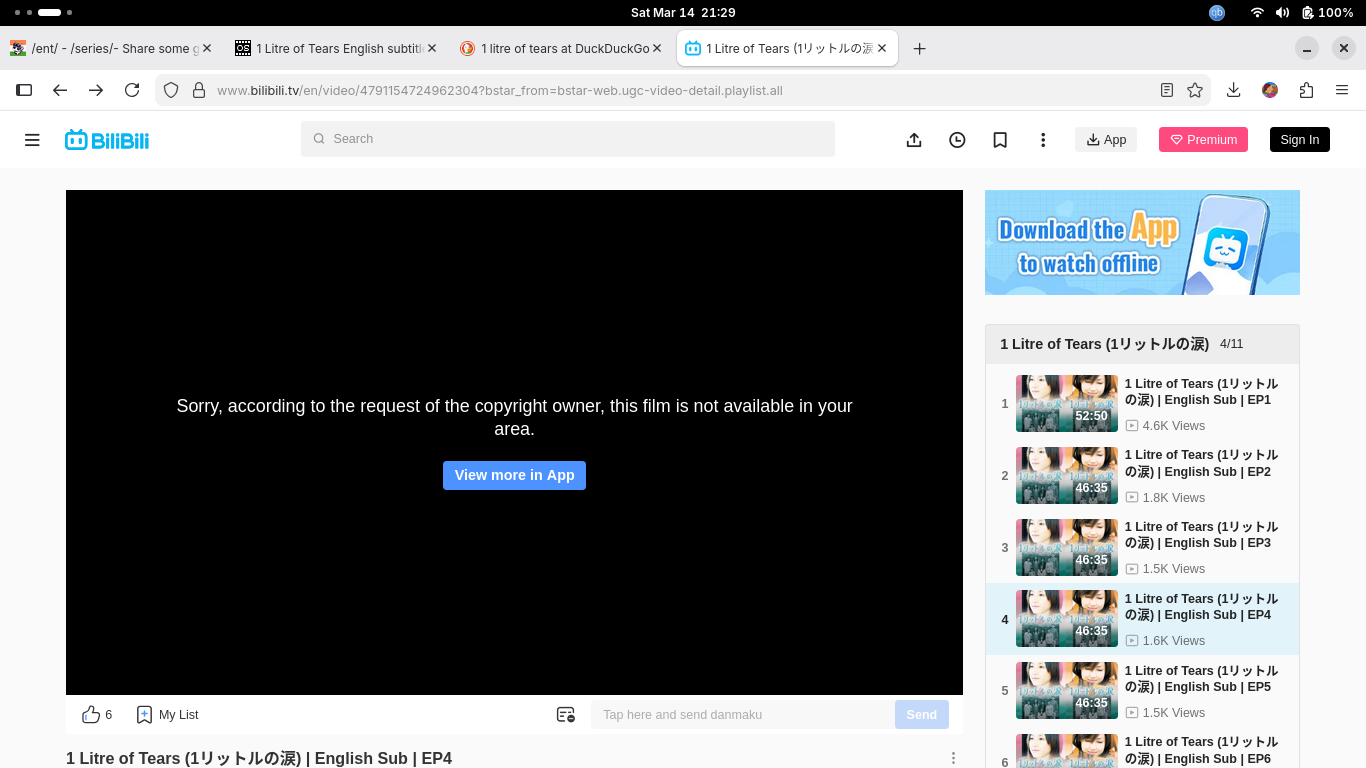The width and height of the screenshot is (1366, 768).
Task: Toggle Firefox reader view icon
Action: point(1166,90)
